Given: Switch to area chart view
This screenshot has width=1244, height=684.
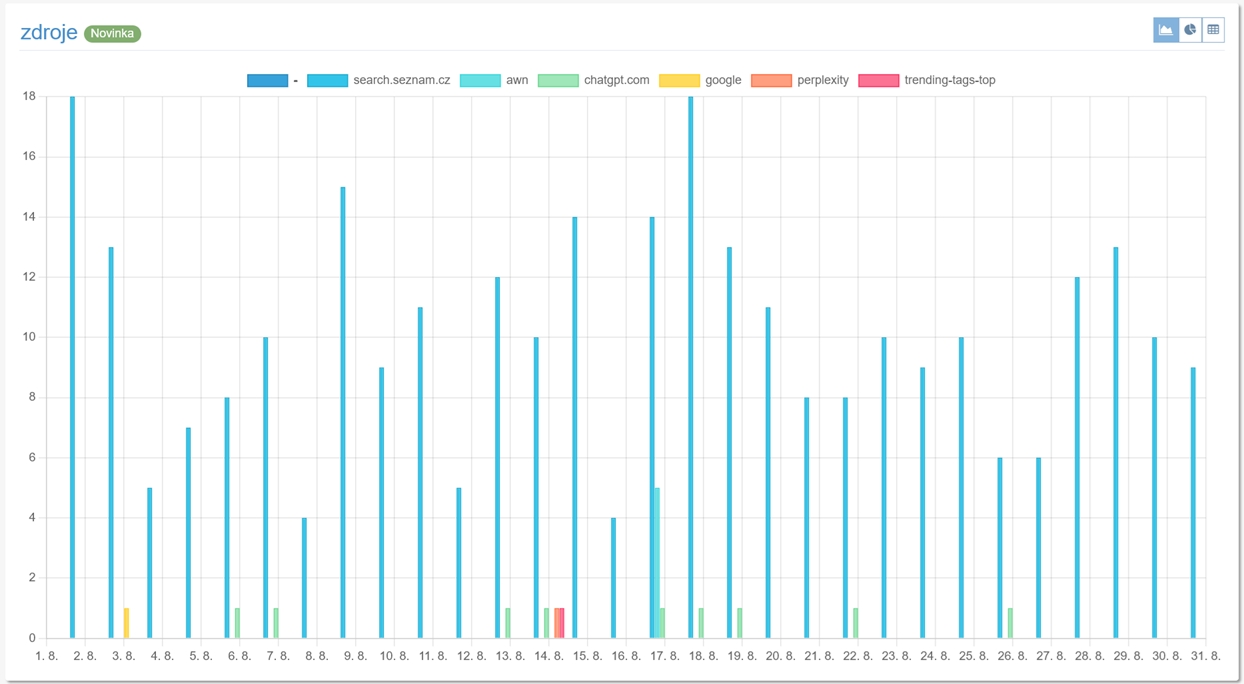Looking at the screenshot, I should pyautogui.click(x=1165, y=30).
